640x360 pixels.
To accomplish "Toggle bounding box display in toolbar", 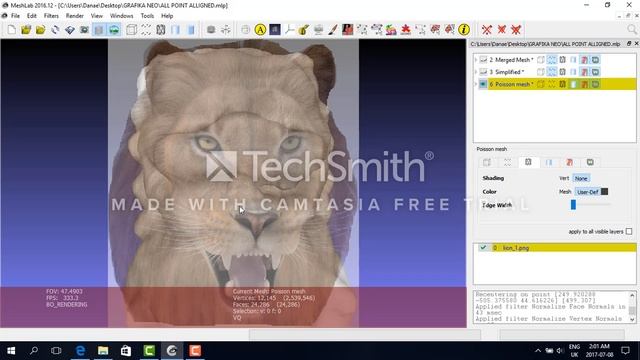I will tap(131, 30).
